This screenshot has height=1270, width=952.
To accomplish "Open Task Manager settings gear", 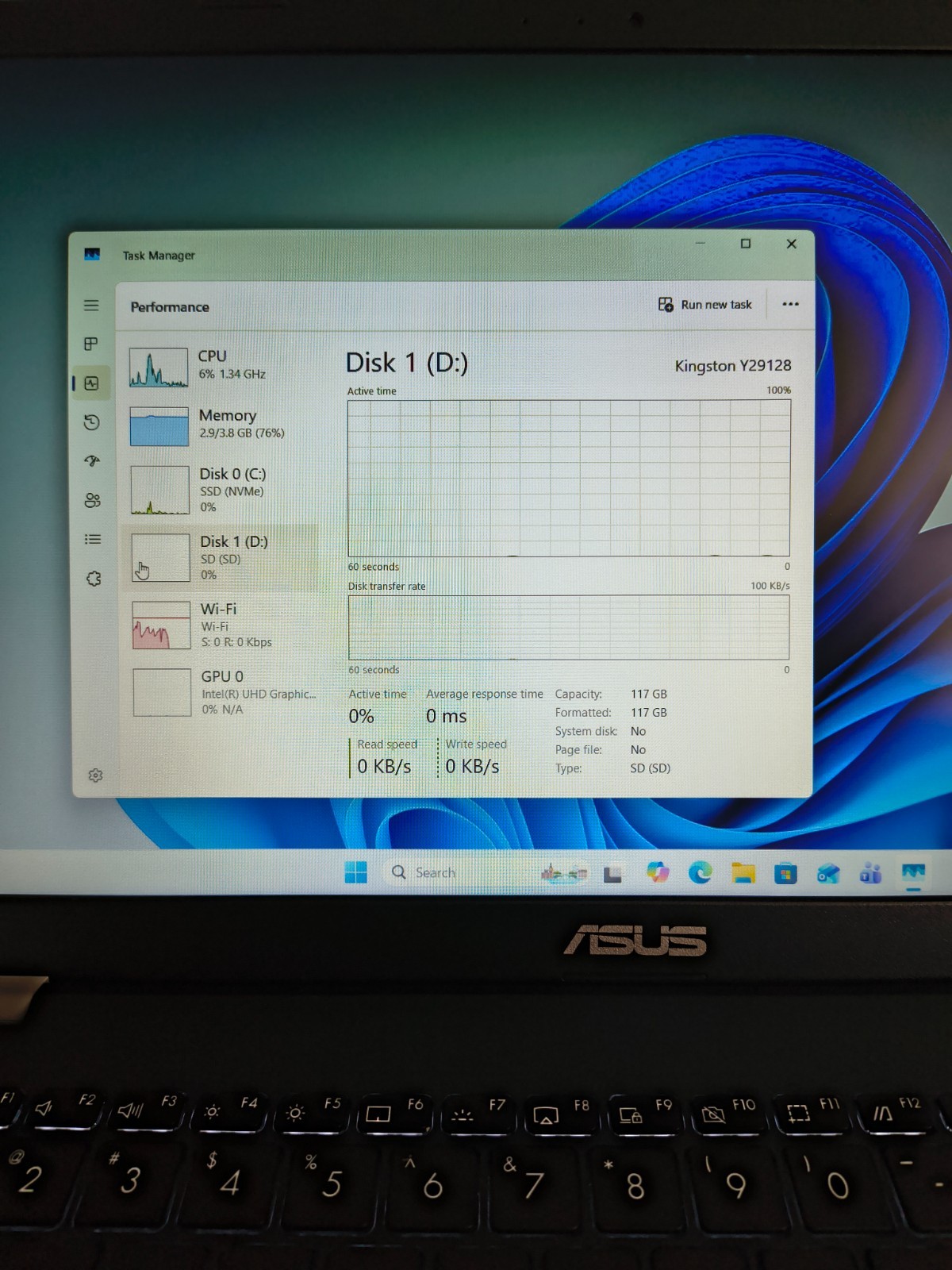I will (x=96, y=775).
